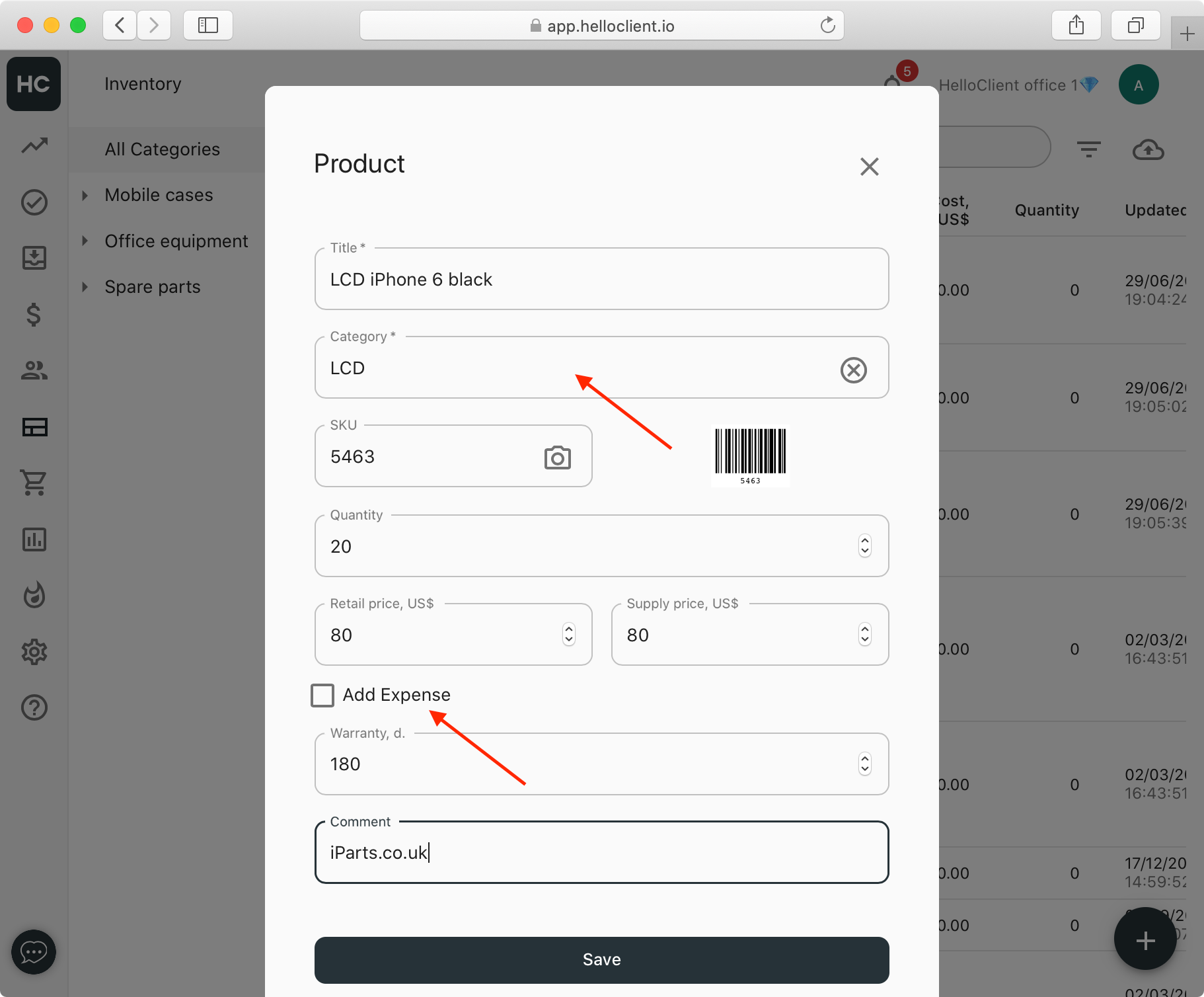
Task: Click the cloud upload icon
Action: point(1148,150)
